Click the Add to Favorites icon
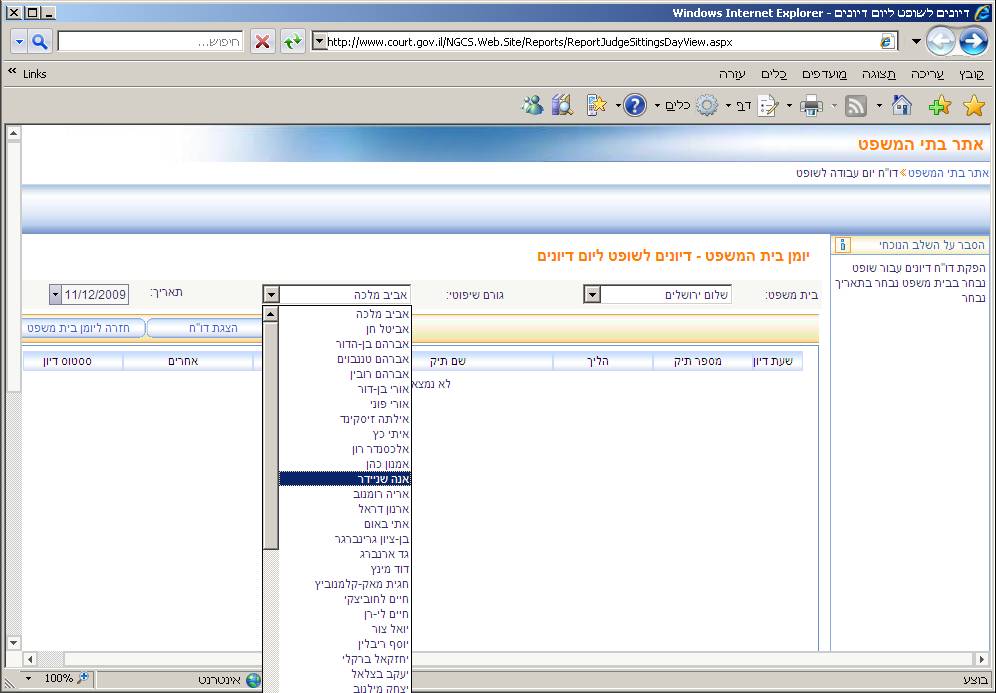The height and width of the screenshot is (693, 996). [x=938, y=106]
